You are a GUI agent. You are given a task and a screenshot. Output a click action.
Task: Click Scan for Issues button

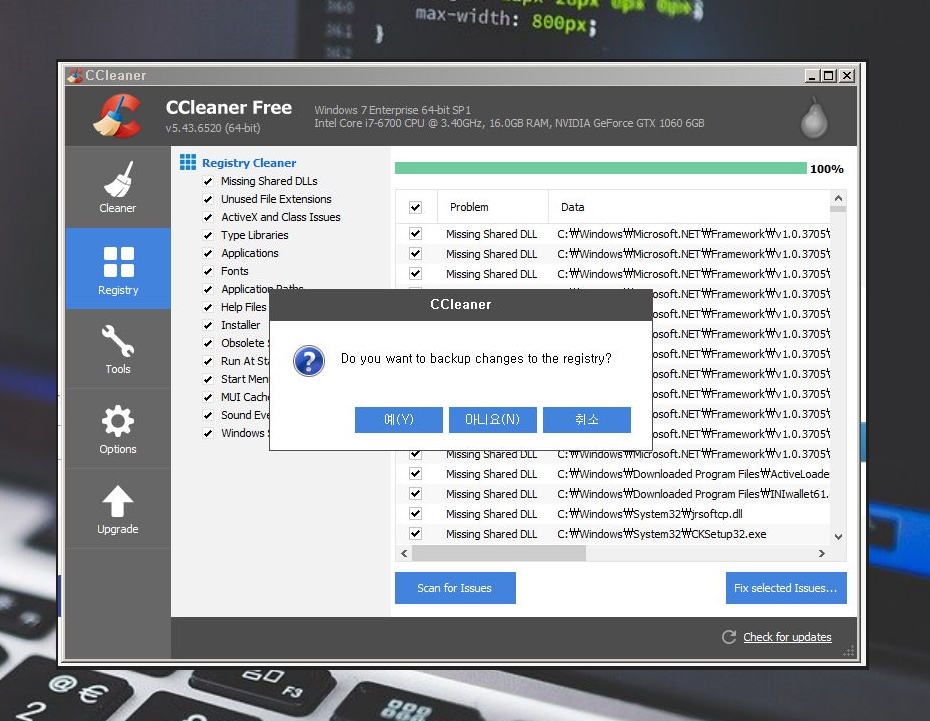(455, 588)
